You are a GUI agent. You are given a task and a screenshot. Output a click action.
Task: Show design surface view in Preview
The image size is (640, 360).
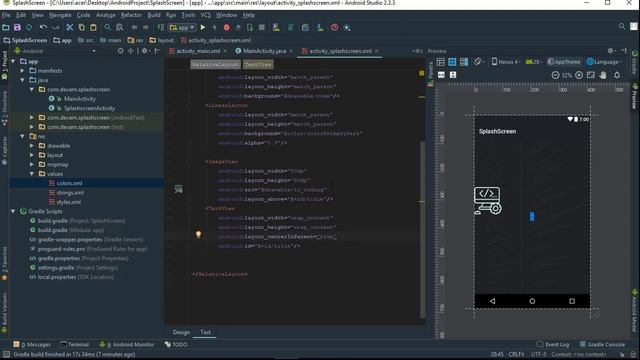(440, 62)
